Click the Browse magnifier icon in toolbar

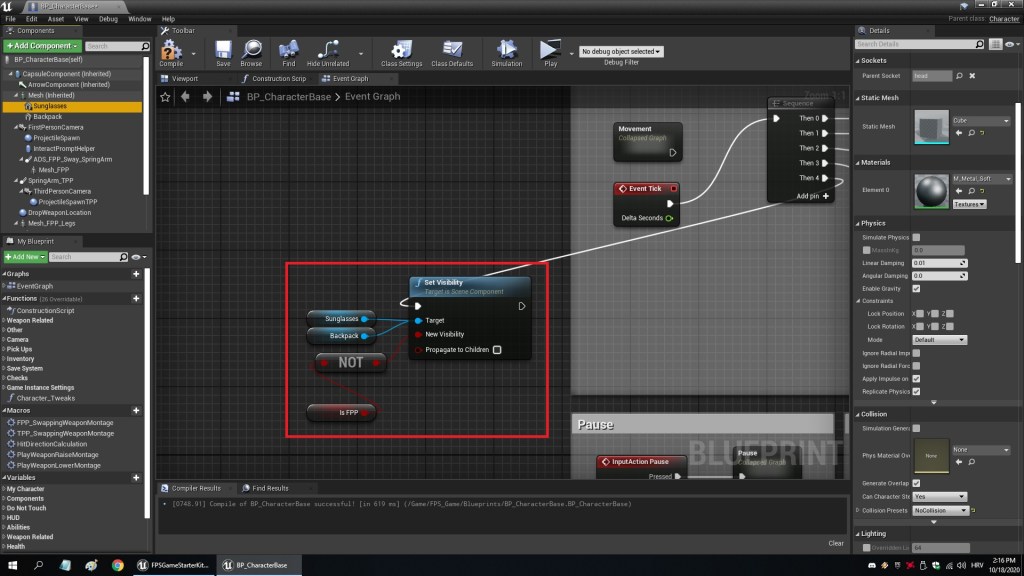pyautogui.click(x=251, y=49)
